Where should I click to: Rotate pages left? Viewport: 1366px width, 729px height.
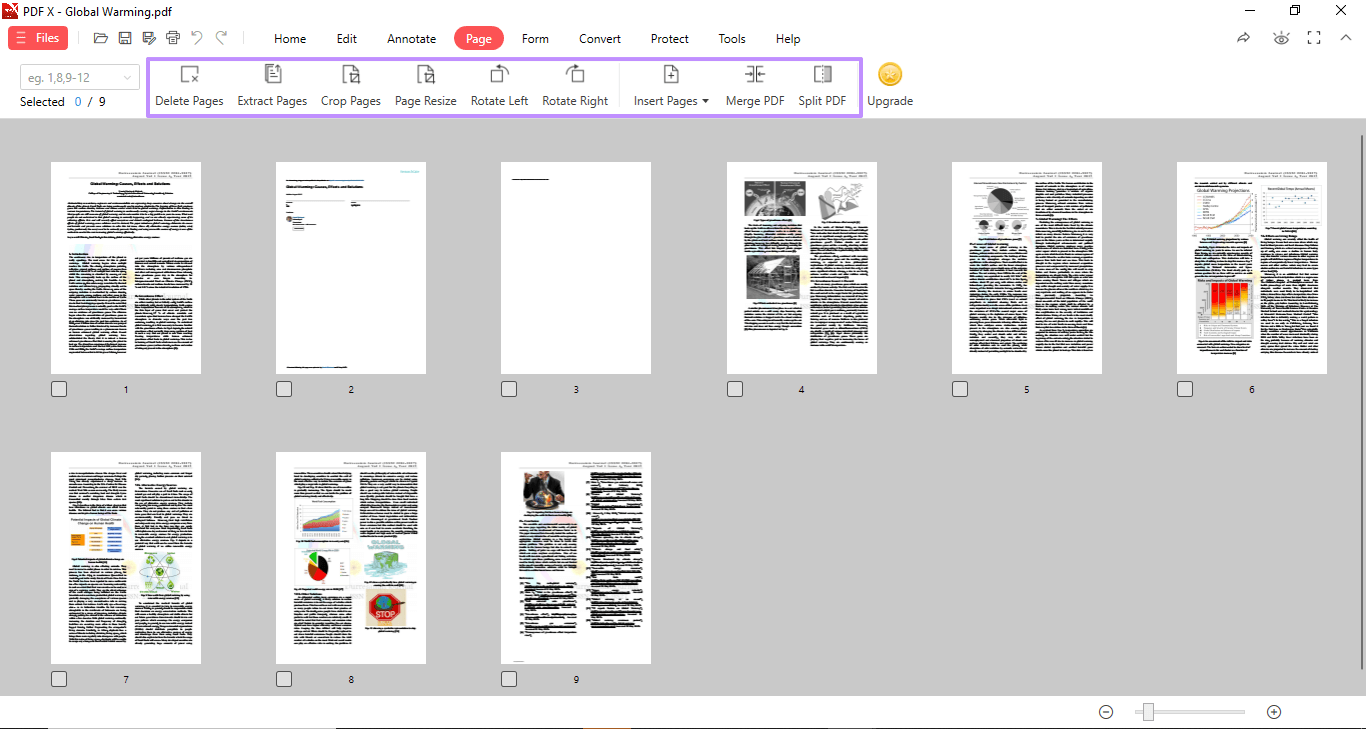coord(498,85)
